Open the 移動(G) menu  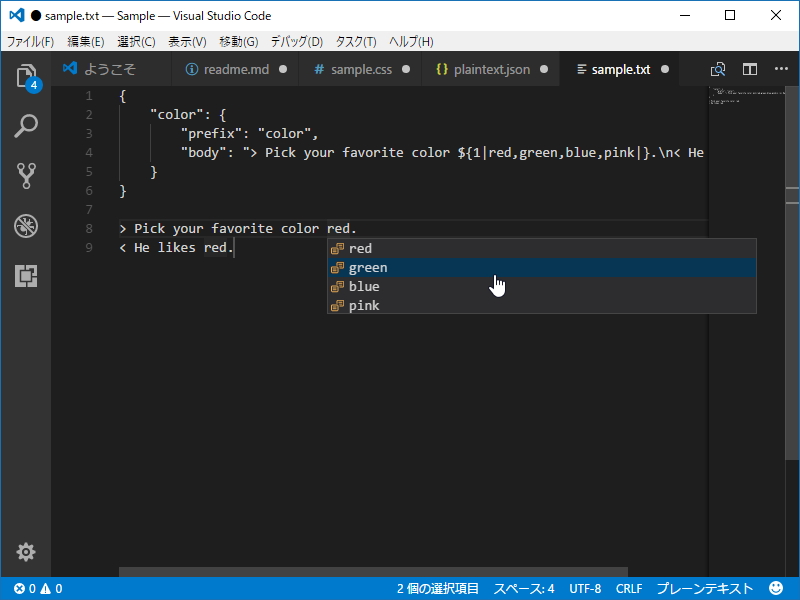[x=239, y=42]
